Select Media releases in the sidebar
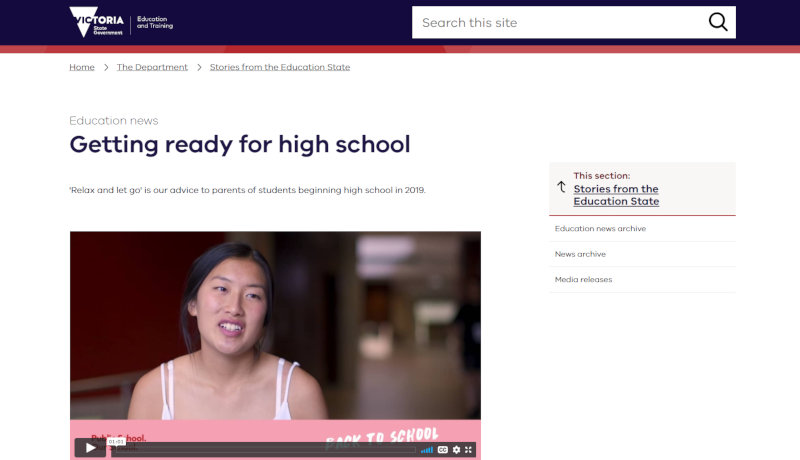This screenshot has height=460, width=800. [x=583, y=279]
